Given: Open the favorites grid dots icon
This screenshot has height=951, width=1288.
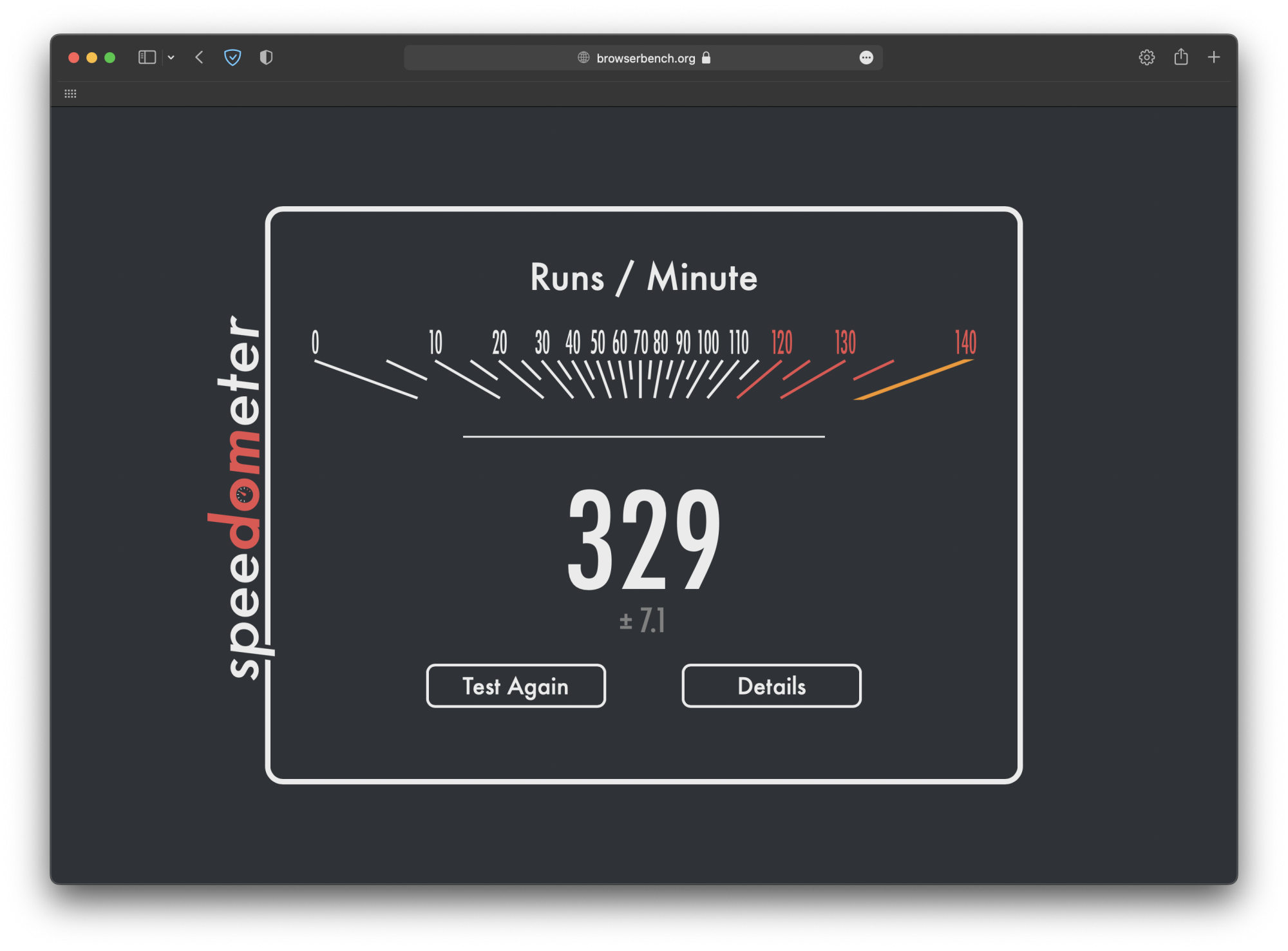Looking at the screenshot, I should 70,94.
